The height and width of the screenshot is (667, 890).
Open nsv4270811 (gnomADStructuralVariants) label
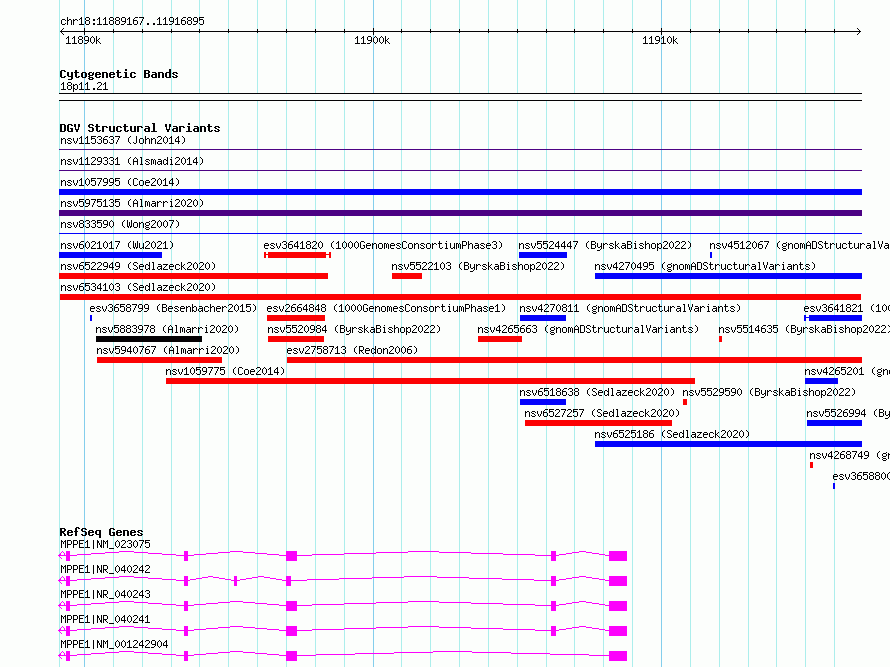(630, 308)
